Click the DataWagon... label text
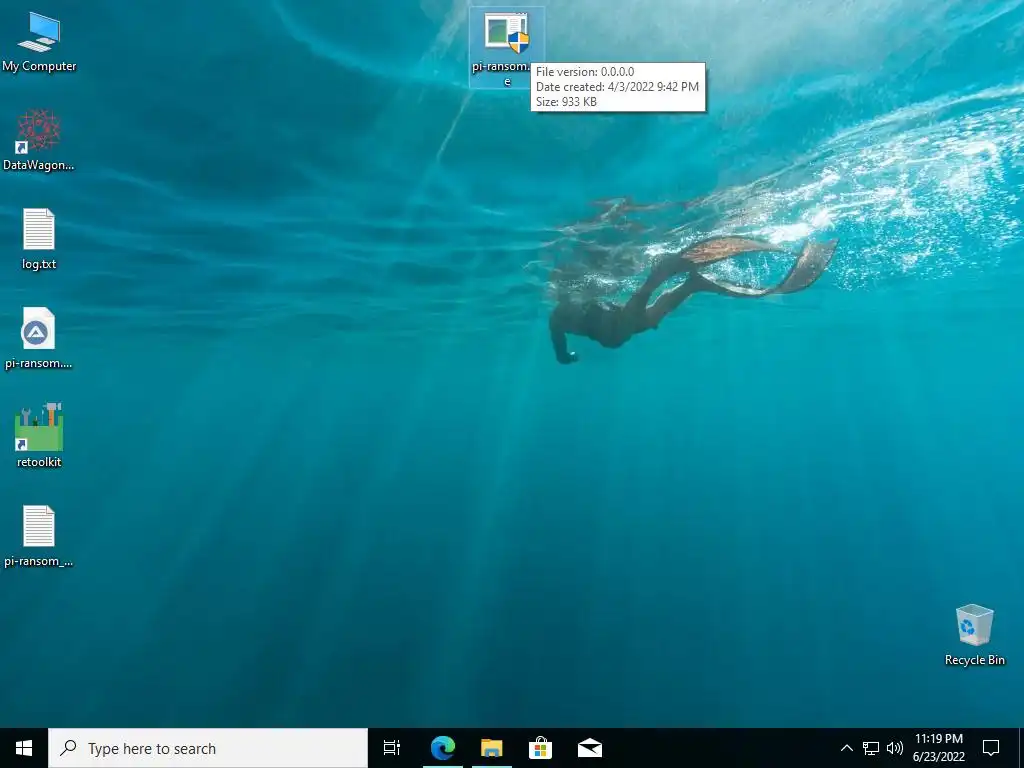The width and height of the screenshot is (1024, 768). click(x=39, y=165)
